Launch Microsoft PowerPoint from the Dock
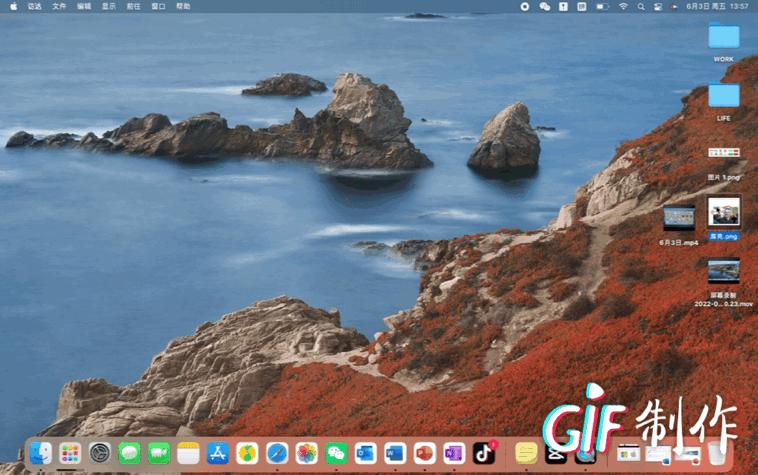Image resolution: width=758 pixels, height=475 pixels. (x=425, y=453)
